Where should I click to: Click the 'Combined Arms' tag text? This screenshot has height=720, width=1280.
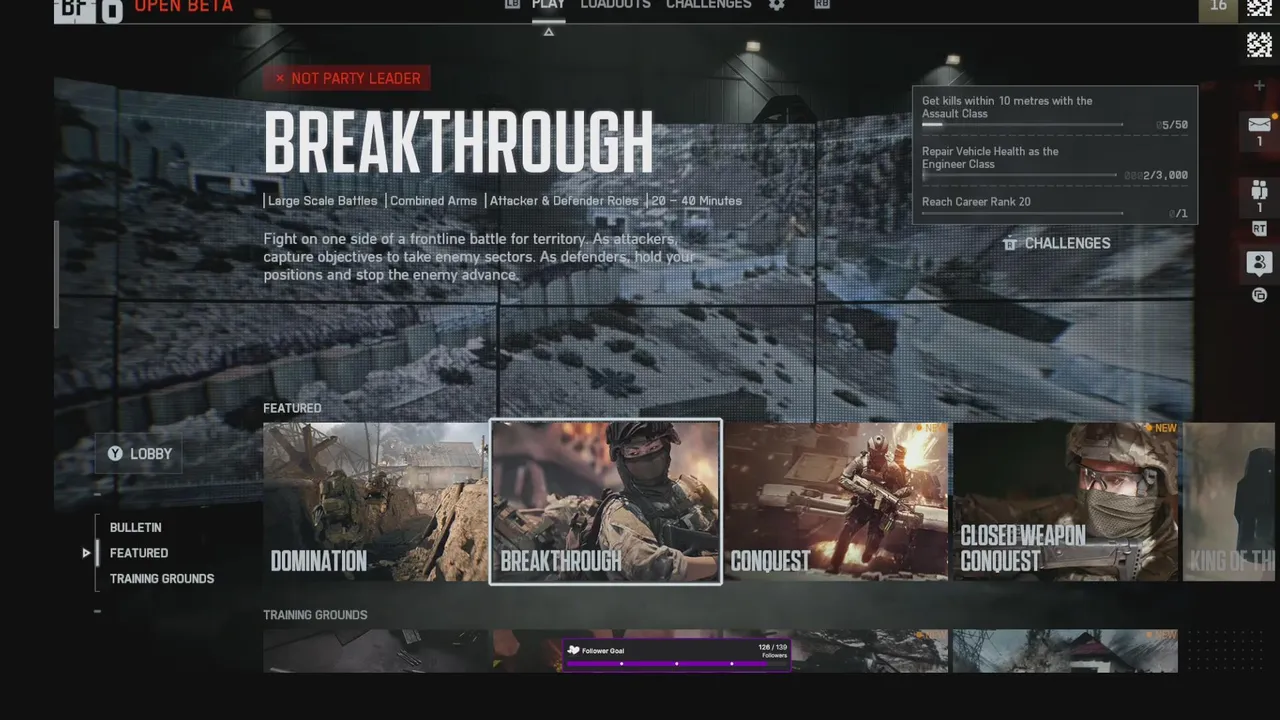[433, 201]
